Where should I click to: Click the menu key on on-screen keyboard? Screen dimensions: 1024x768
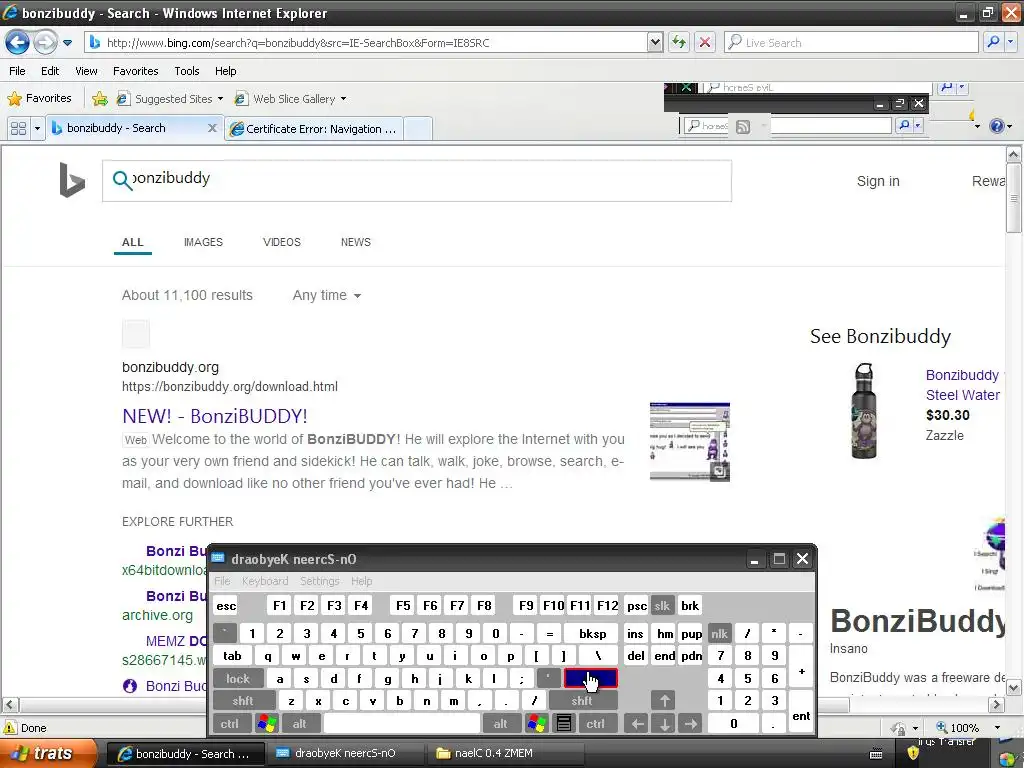pos(564,724)
